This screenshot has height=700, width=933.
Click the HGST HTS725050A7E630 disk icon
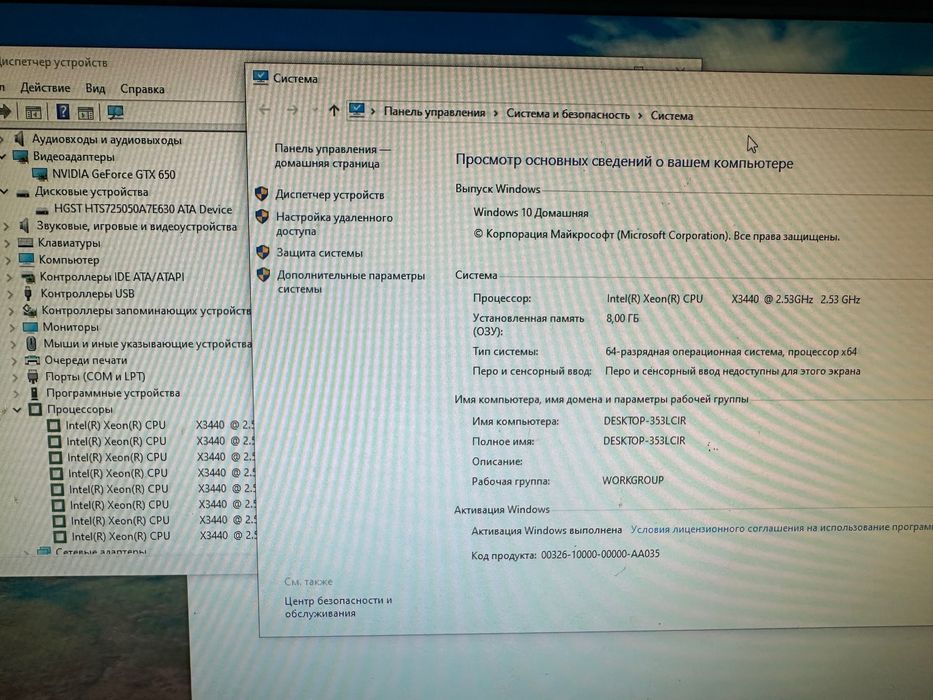point(42,210)
